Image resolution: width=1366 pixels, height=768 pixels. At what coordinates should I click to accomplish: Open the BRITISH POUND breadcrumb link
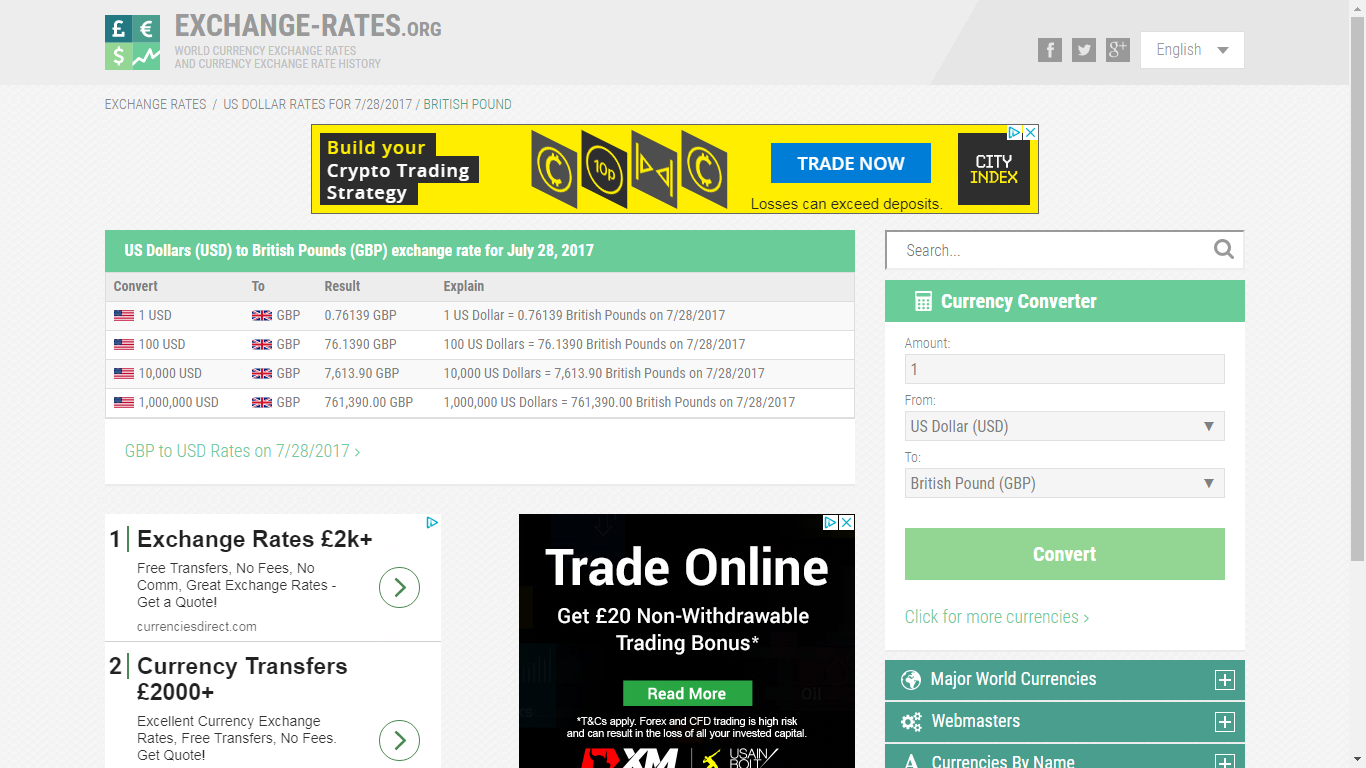pos(467,104)
